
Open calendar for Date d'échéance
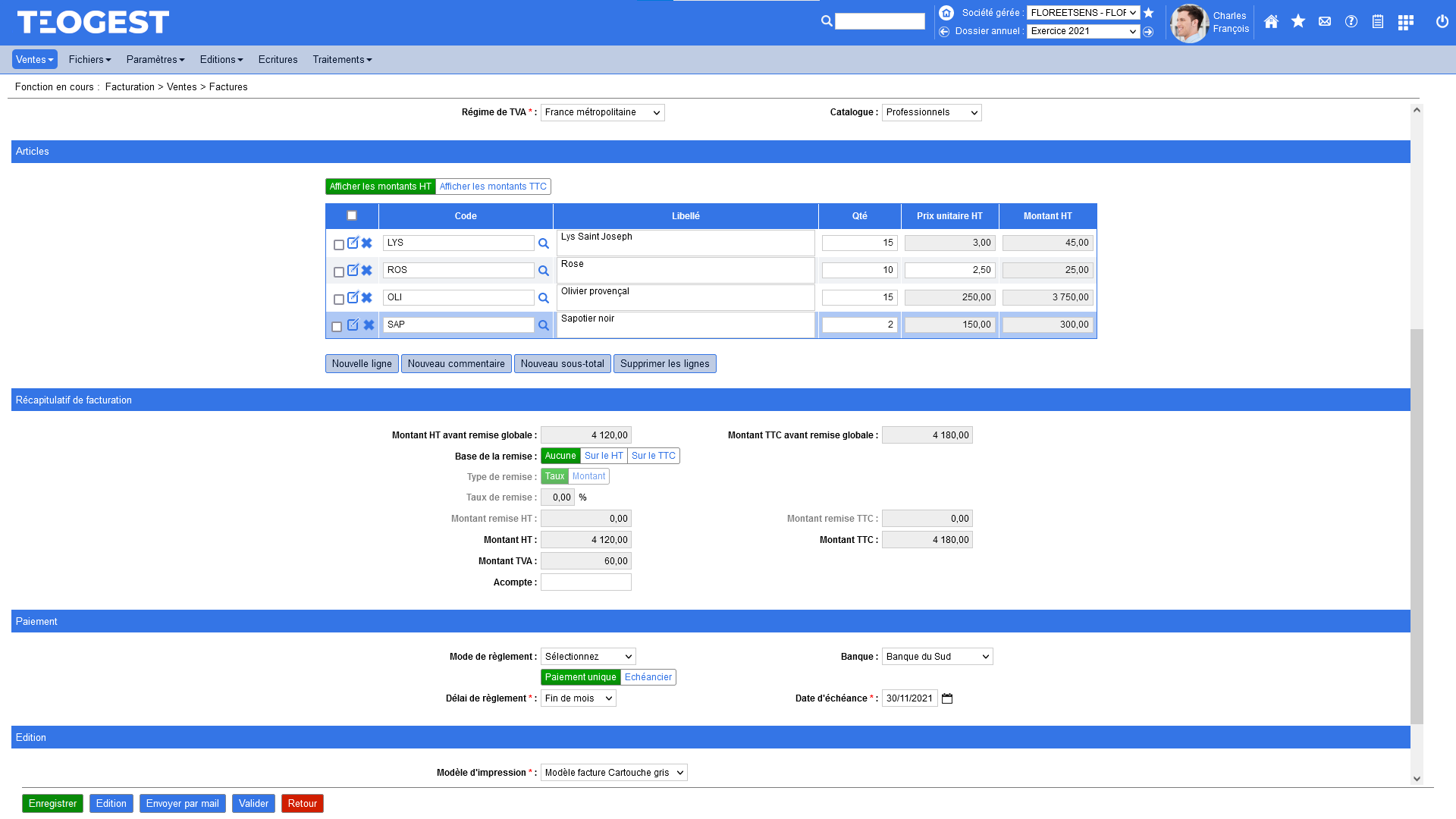[947, 699]
